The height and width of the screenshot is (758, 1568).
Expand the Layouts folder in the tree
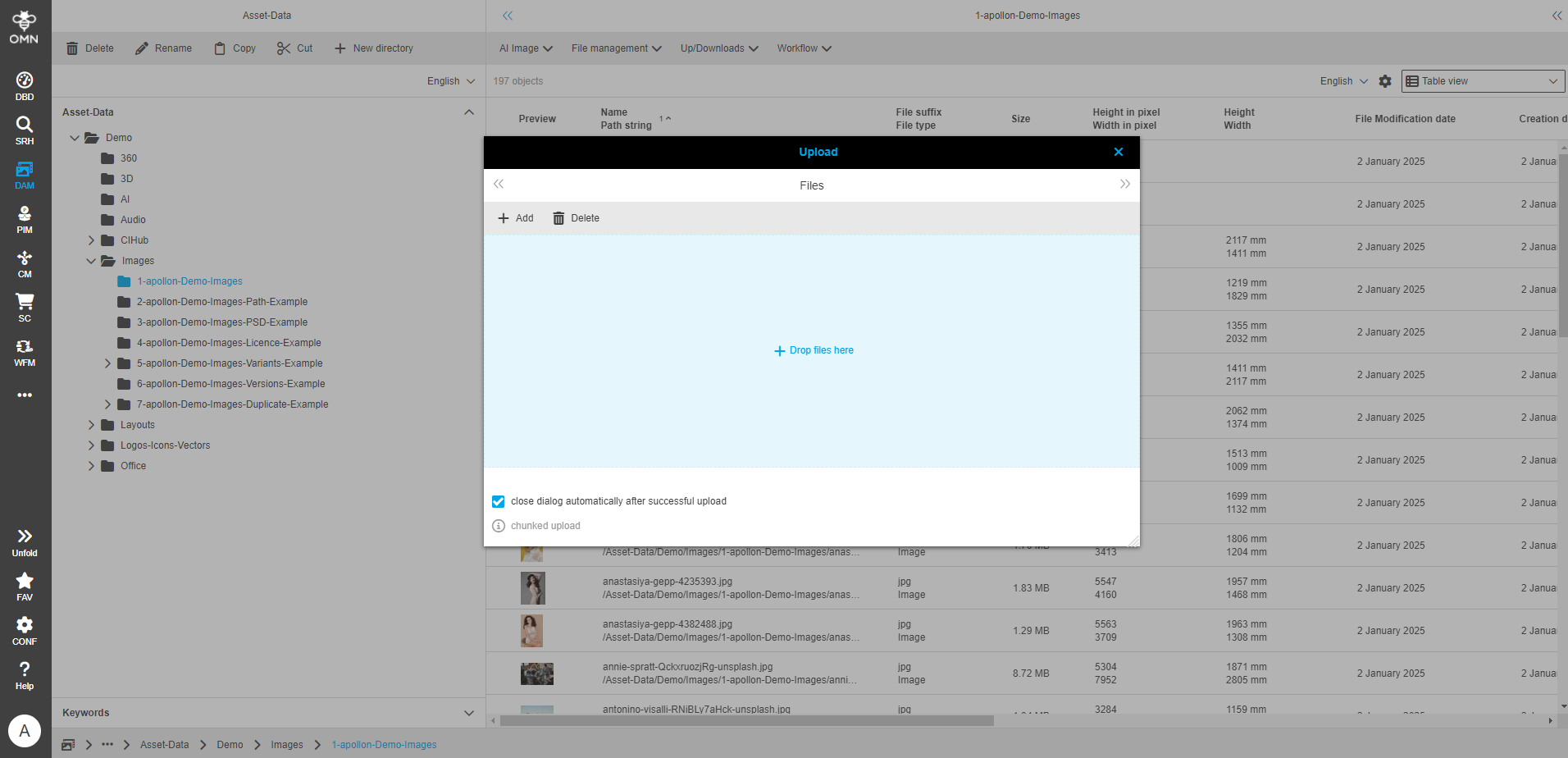coord(91,424)
